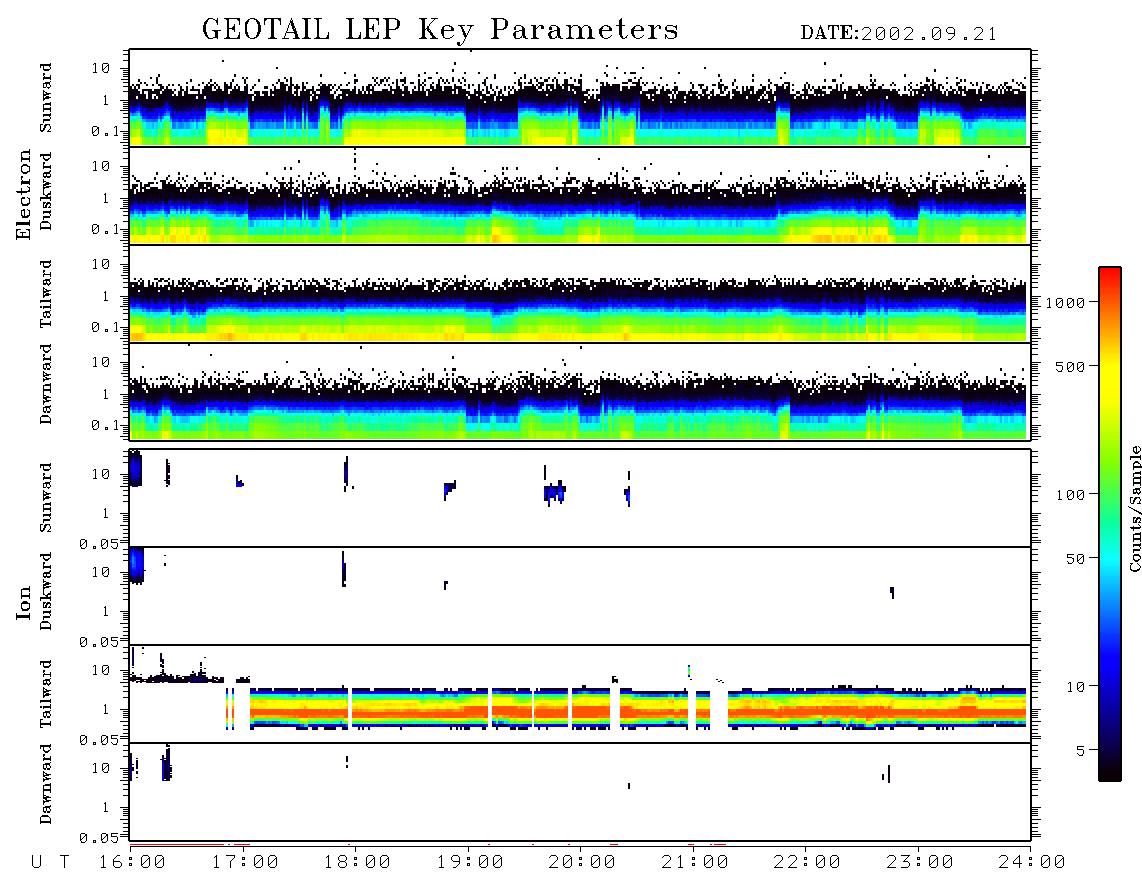The height and width of the screenshot is (880, 1142).
Task: Click the 0.05 label on Ion Sunward axis
Action: point(99,543)
